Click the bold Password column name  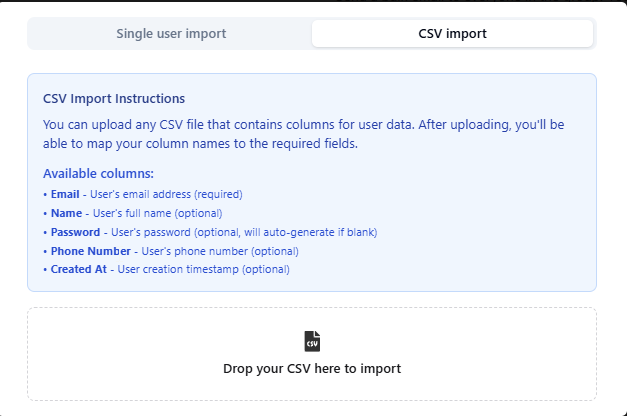[76, 232]
